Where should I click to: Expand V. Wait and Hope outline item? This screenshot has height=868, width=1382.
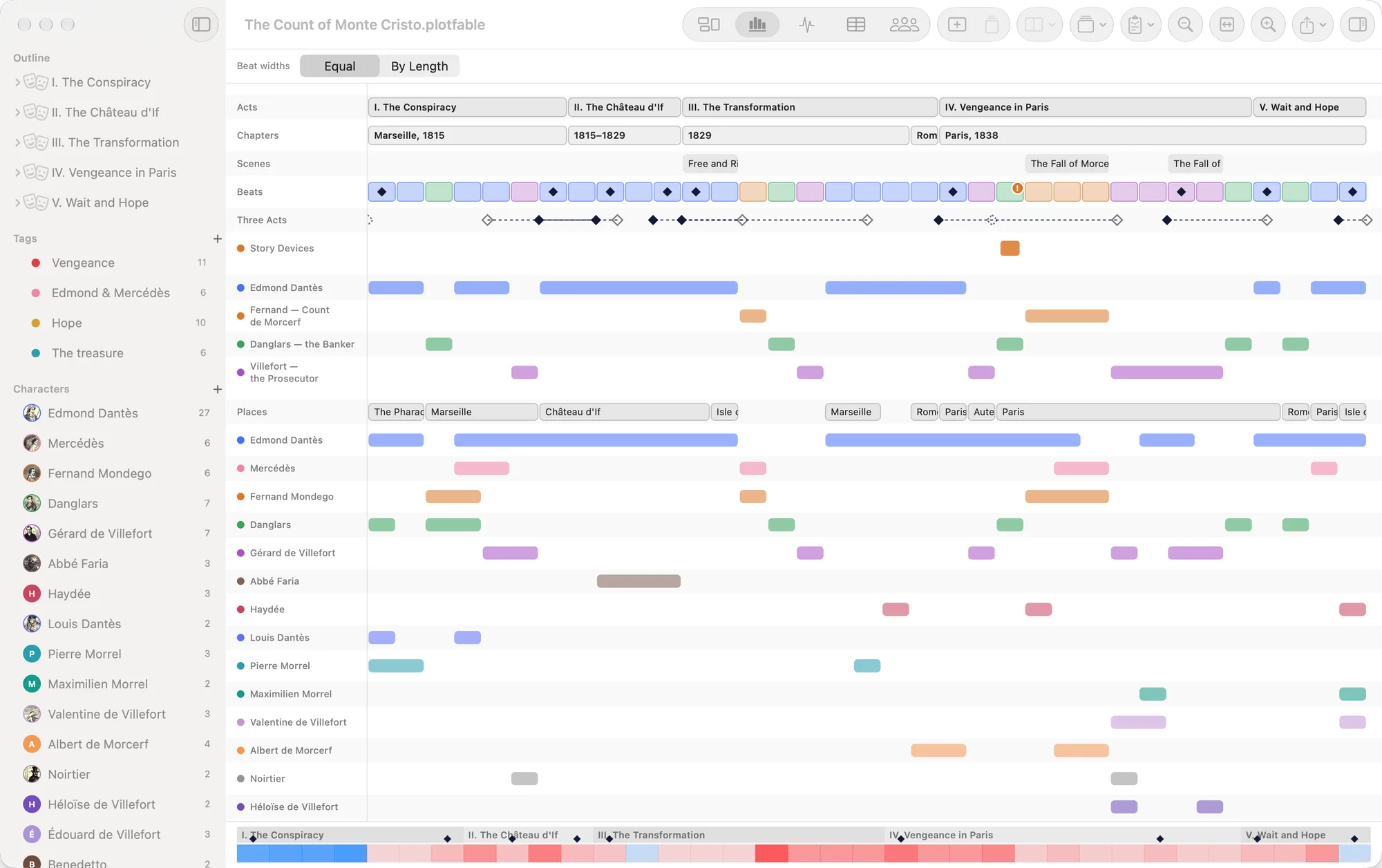point(17,202)
